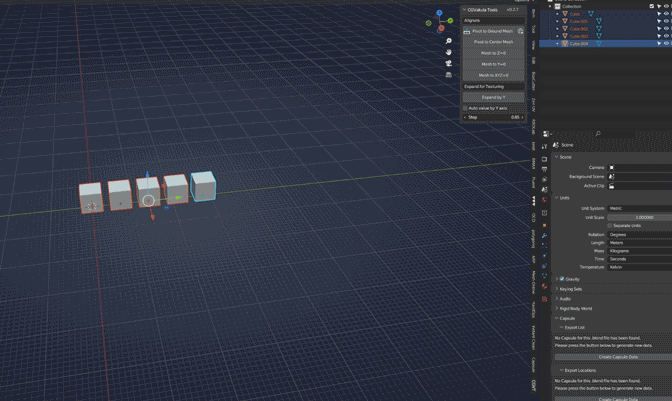The width and height of the screenshot is (672, 401).
Task: Hide Cube object with eye icon
Action: [666, 14]
